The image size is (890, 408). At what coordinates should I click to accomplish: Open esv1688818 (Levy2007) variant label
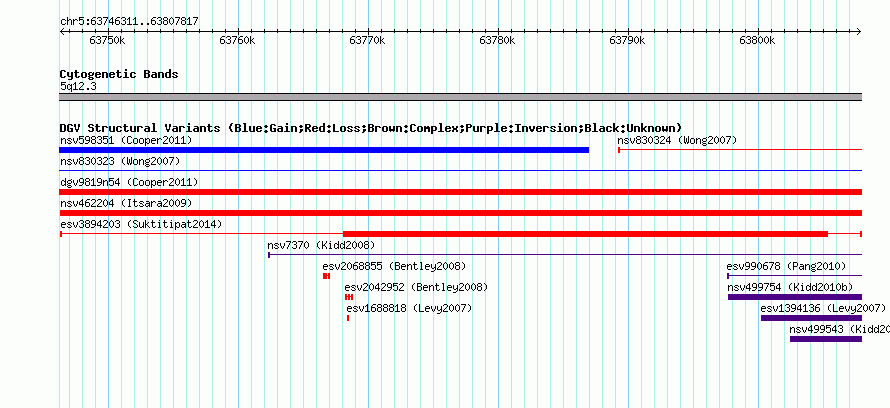(x=409, y=309)
